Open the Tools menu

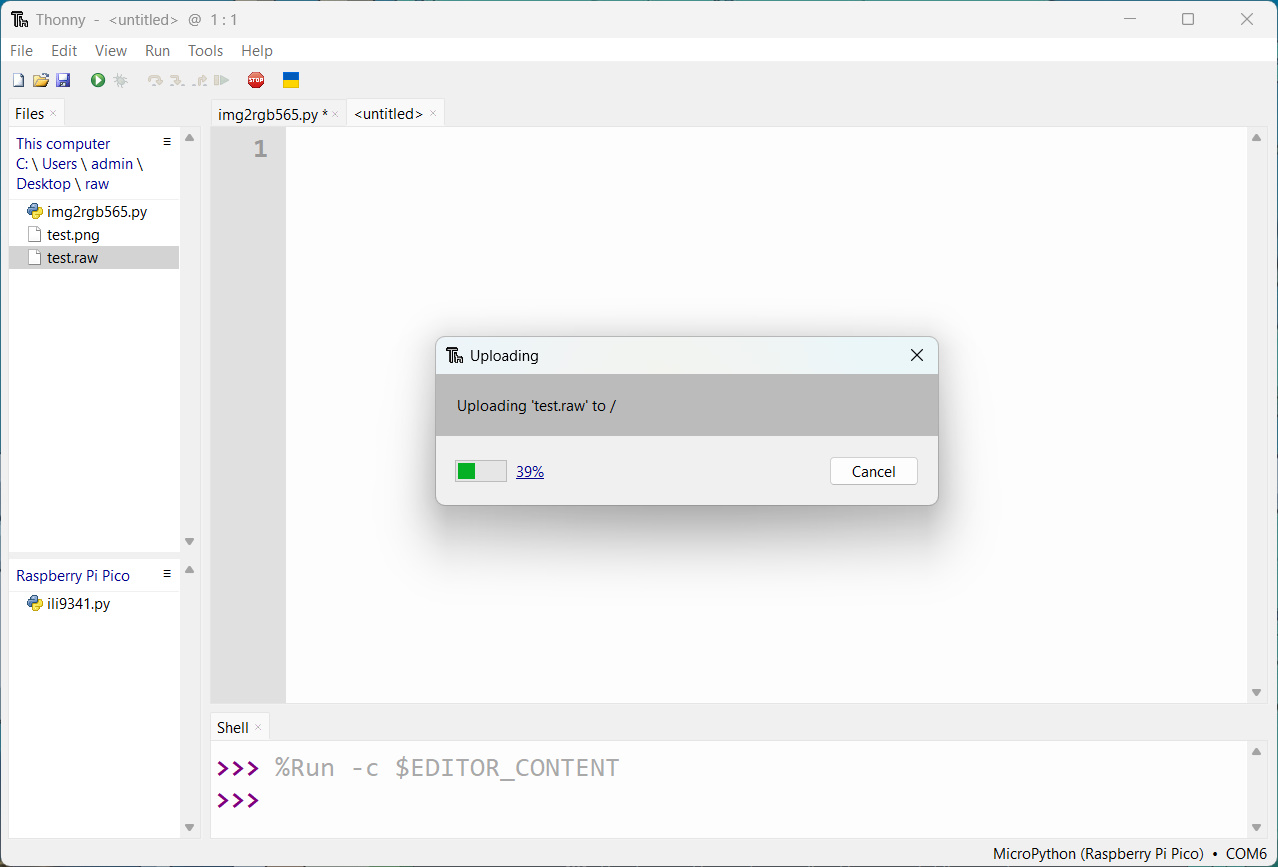tap(206, 50)
